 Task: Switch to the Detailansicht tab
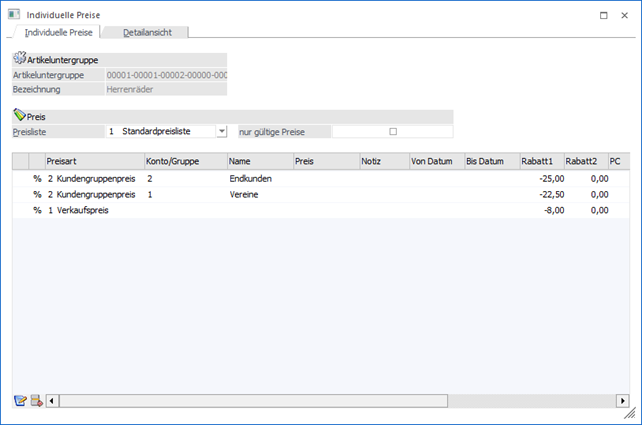coord(147,33)
